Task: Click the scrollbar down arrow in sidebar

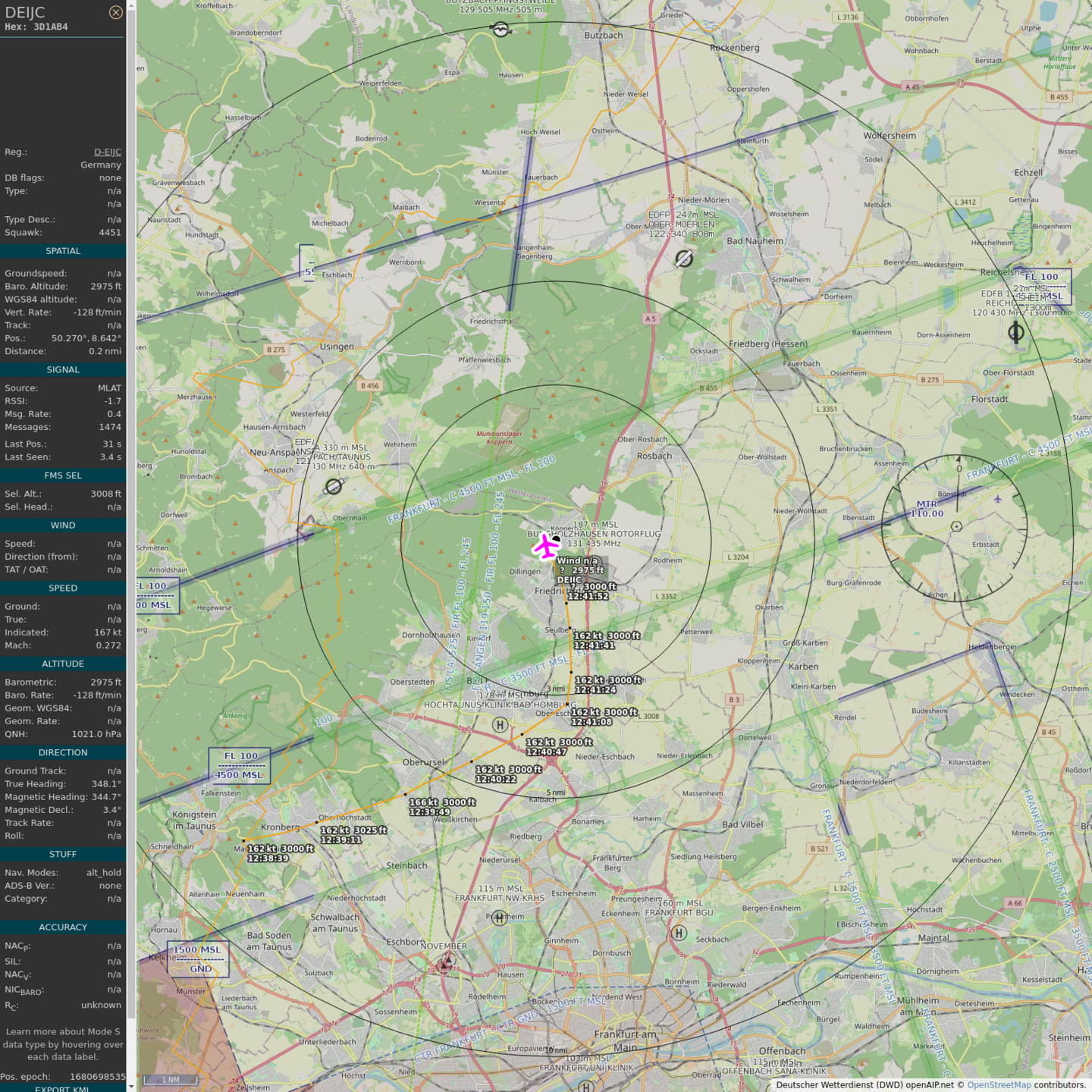Action: tap(131, 1086)
